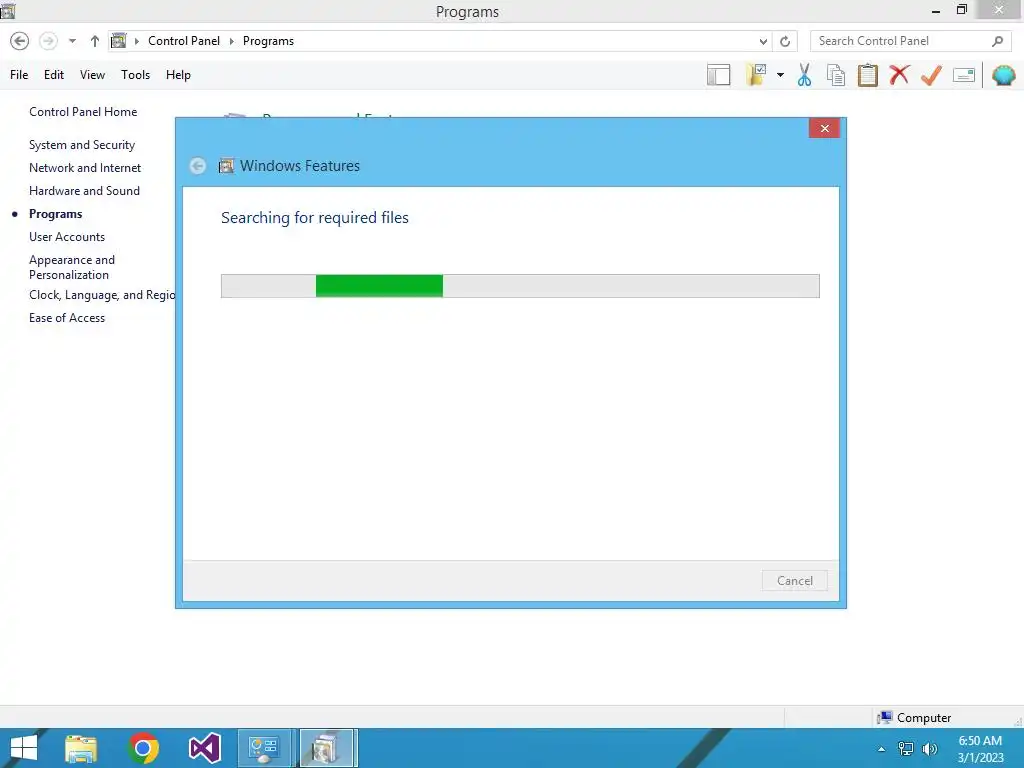Viewport: 1024px width, 768px height.
Task: Click the network tray icon
Action: pos(906,748)
